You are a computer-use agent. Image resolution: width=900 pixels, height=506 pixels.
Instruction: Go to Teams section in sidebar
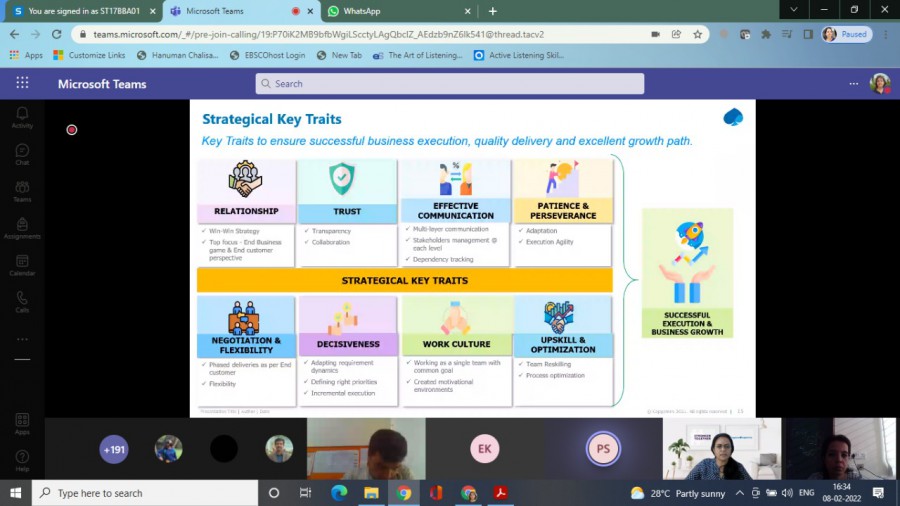click(22, 190)
